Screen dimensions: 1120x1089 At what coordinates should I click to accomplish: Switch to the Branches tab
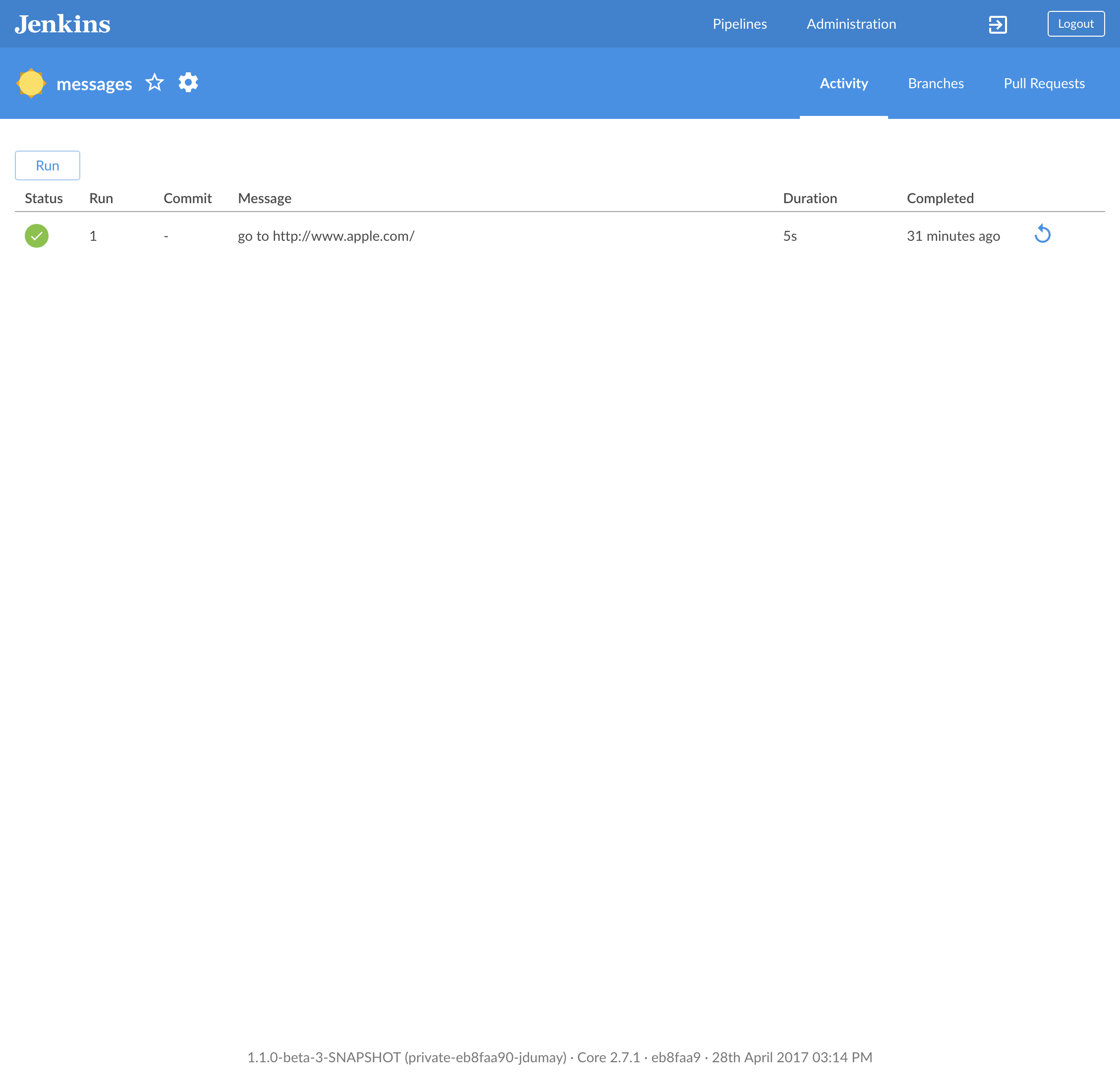pyautogui.click(x=935, y=84)
